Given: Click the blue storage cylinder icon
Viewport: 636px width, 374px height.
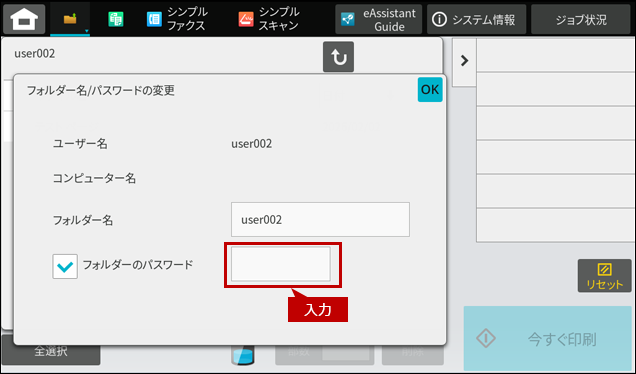Looking at the screenshot, I should click(x=243, y=355).
